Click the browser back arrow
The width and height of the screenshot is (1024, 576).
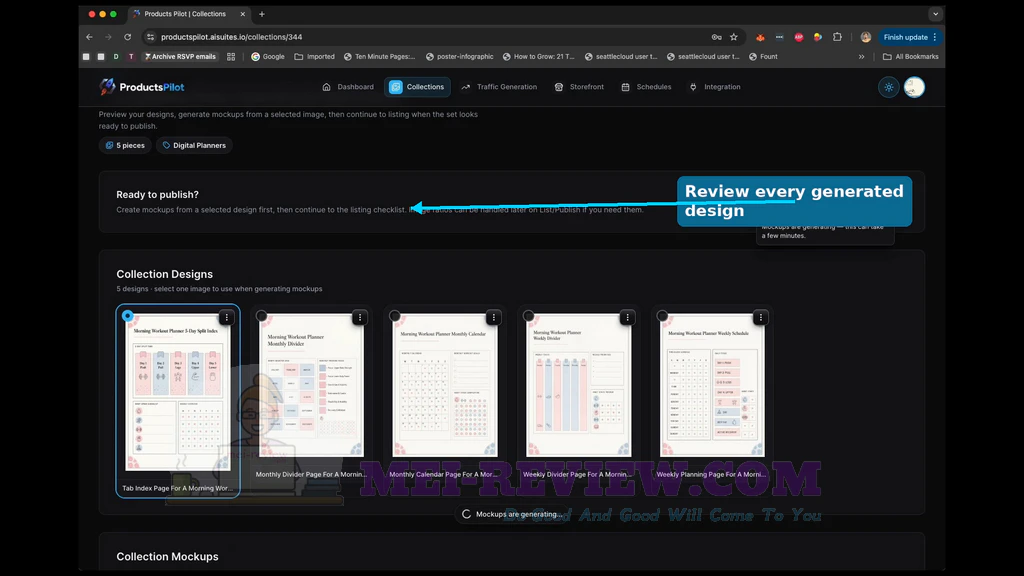[x=89, y=37]
